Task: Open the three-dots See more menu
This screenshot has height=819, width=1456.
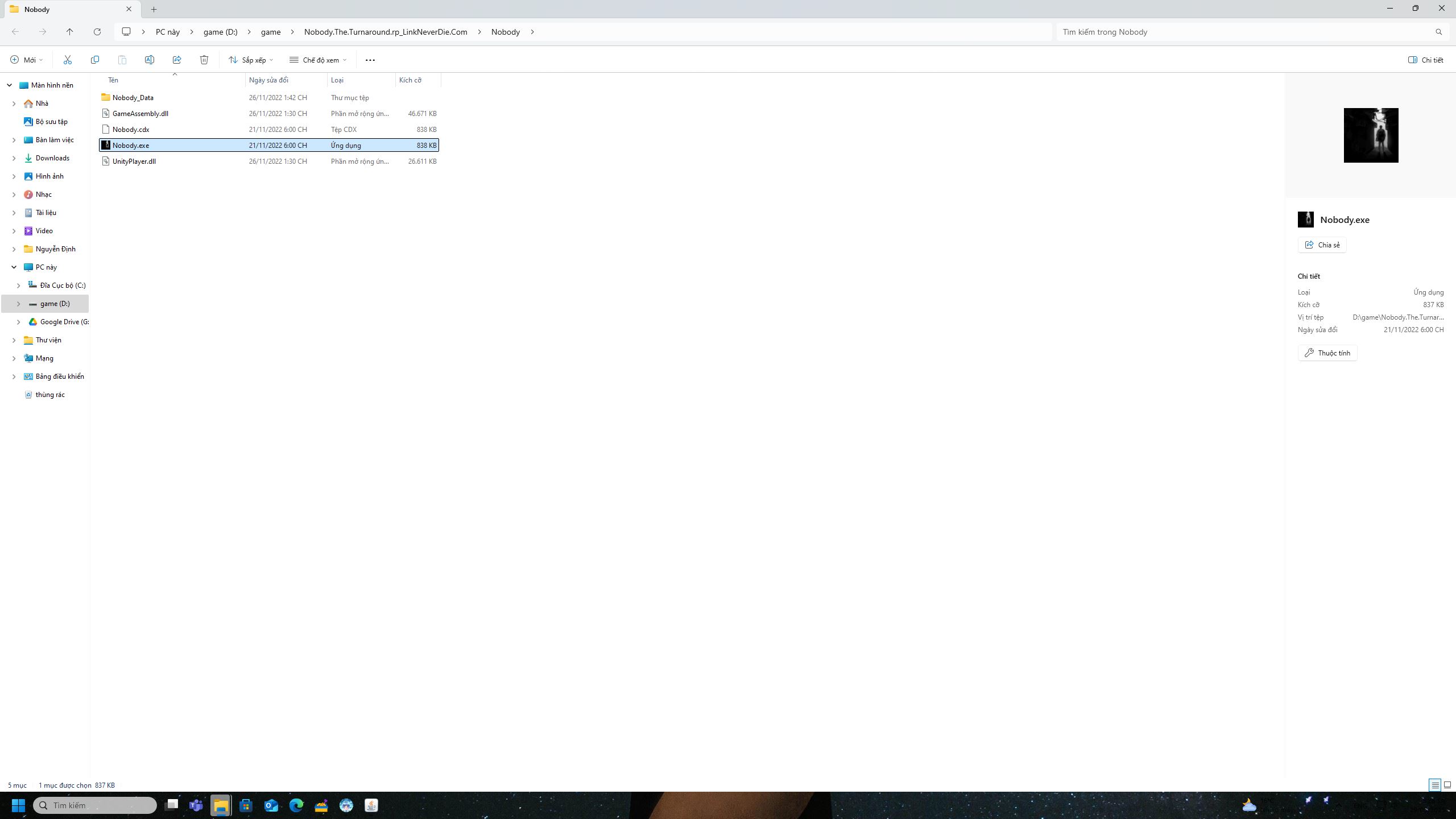Action: click(370, 60)
